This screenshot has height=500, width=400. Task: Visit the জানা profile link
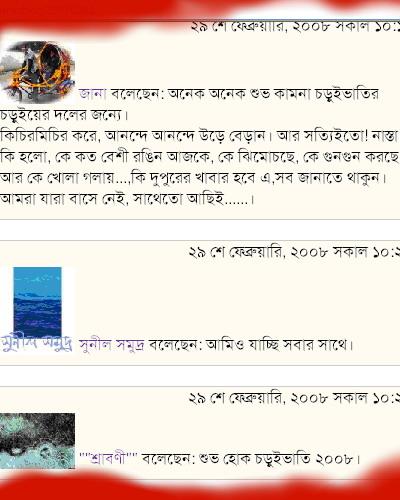coord(93,94)
